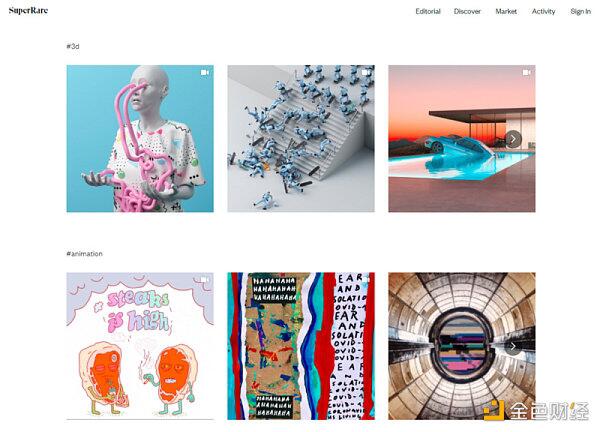The height and width of the screenshot is (432, 600).
Task: Open the #3d tag link
Action: 73,46
